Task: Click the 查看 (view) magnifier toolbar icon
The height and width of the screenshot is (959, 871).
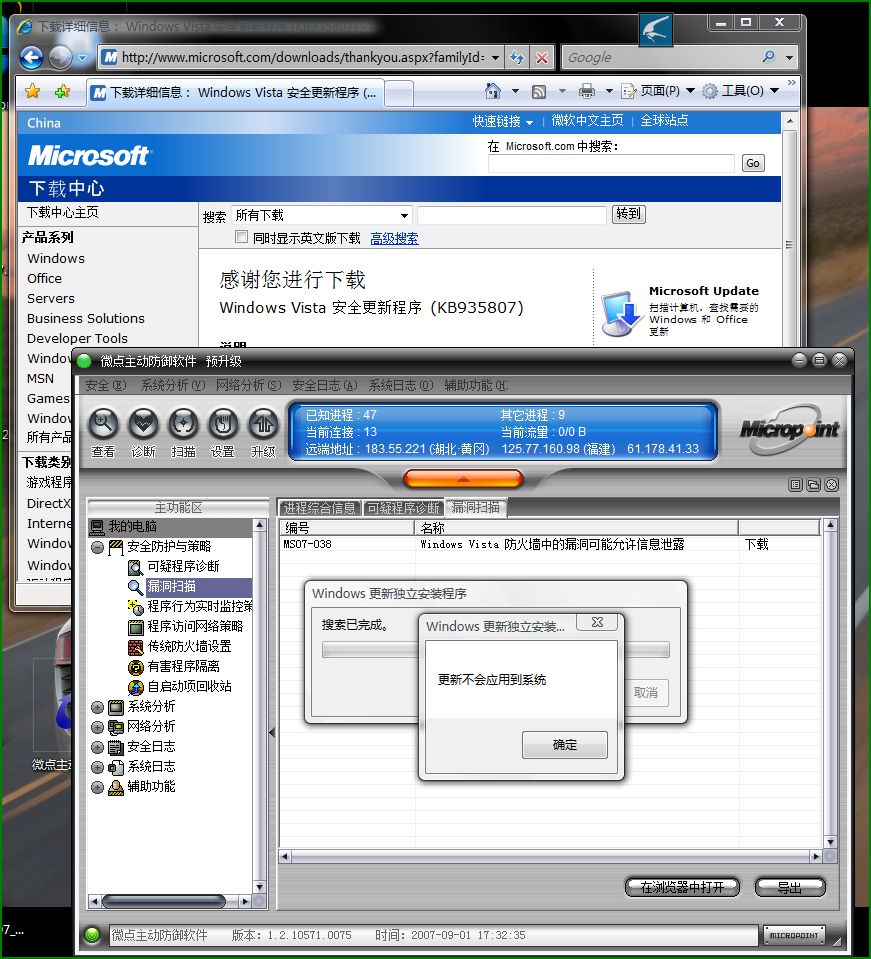Action: [x=103, y=423]
